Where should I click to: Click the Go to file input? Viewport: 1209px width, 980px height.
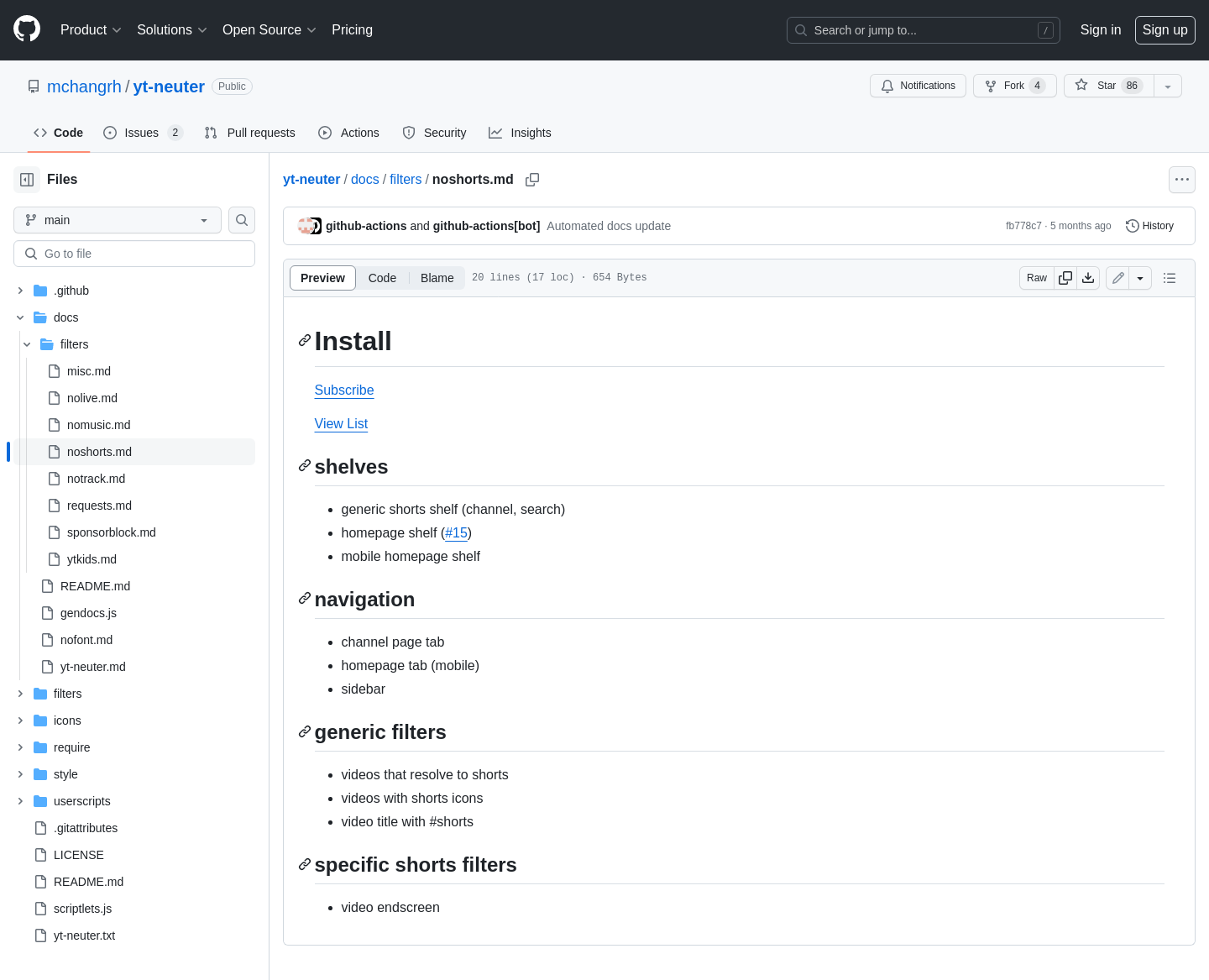134,254
